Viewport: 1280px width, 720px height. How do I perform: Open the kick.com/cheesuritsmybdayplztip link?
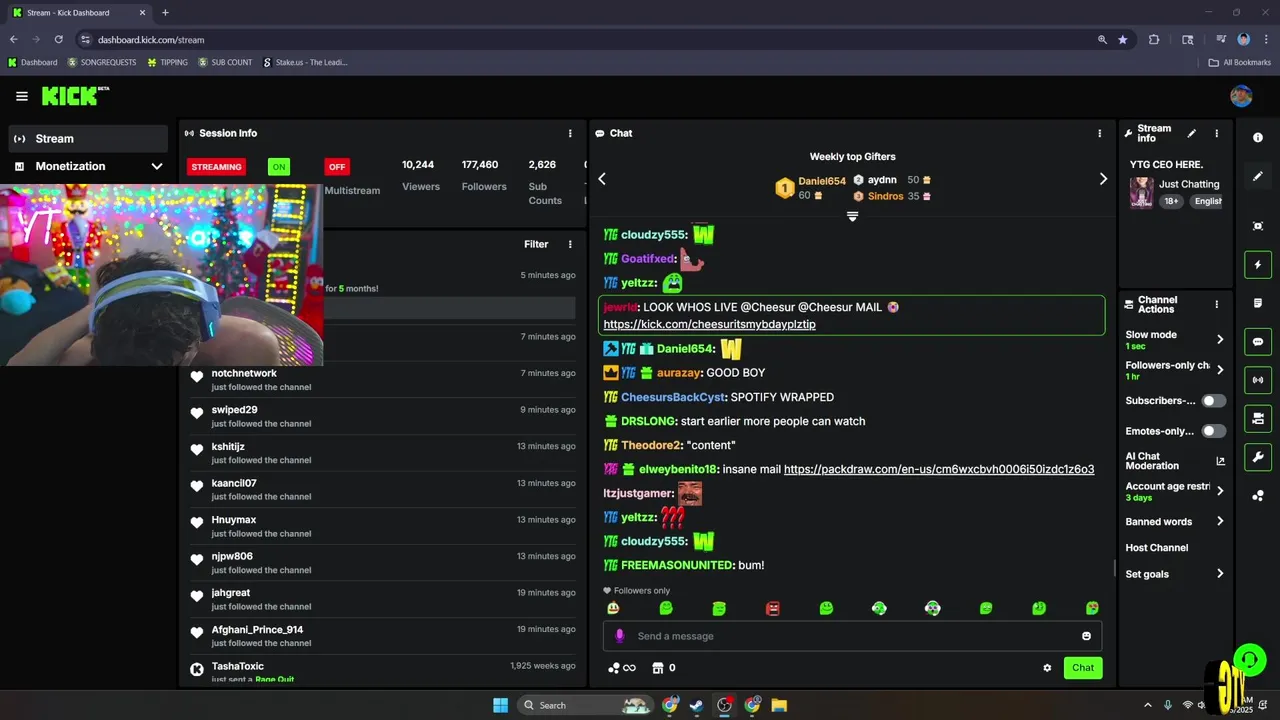tap(710, 325)
